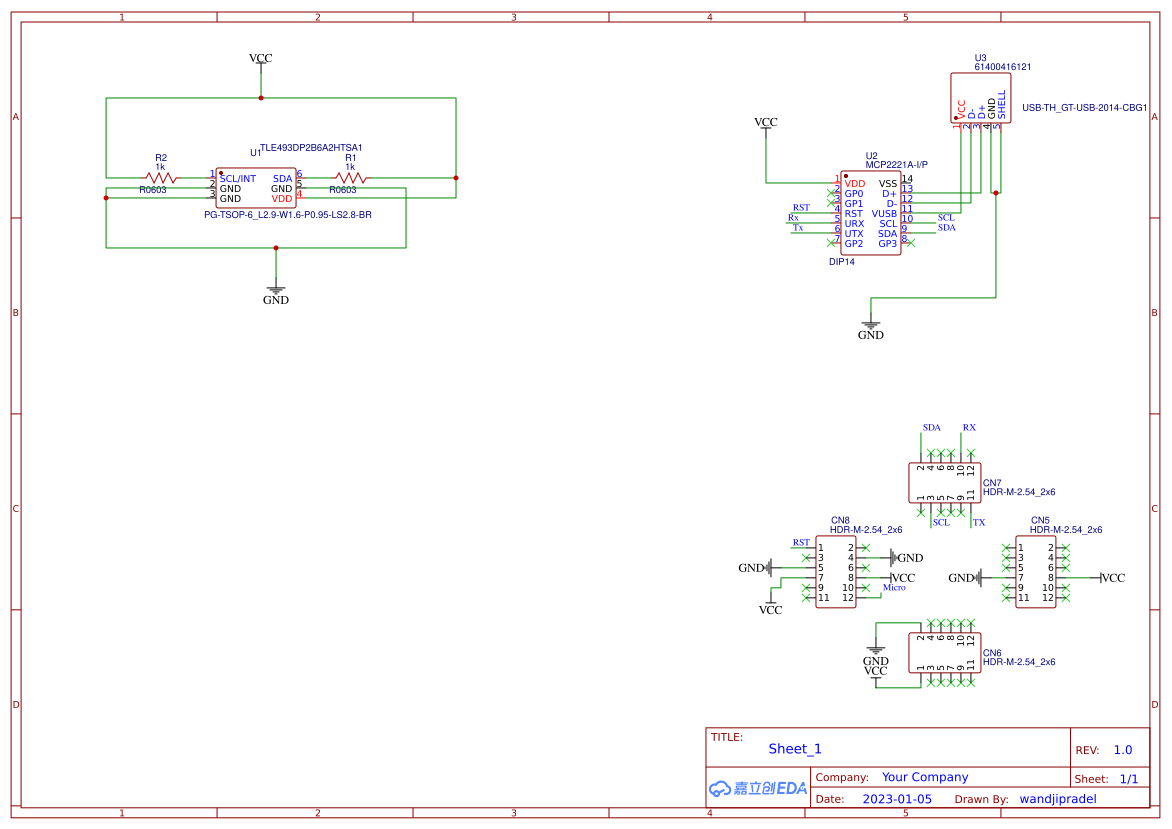Select the SCL net label near U2 pin 10
Viewport: 1172px width, 829px height.
click(946, 217)
